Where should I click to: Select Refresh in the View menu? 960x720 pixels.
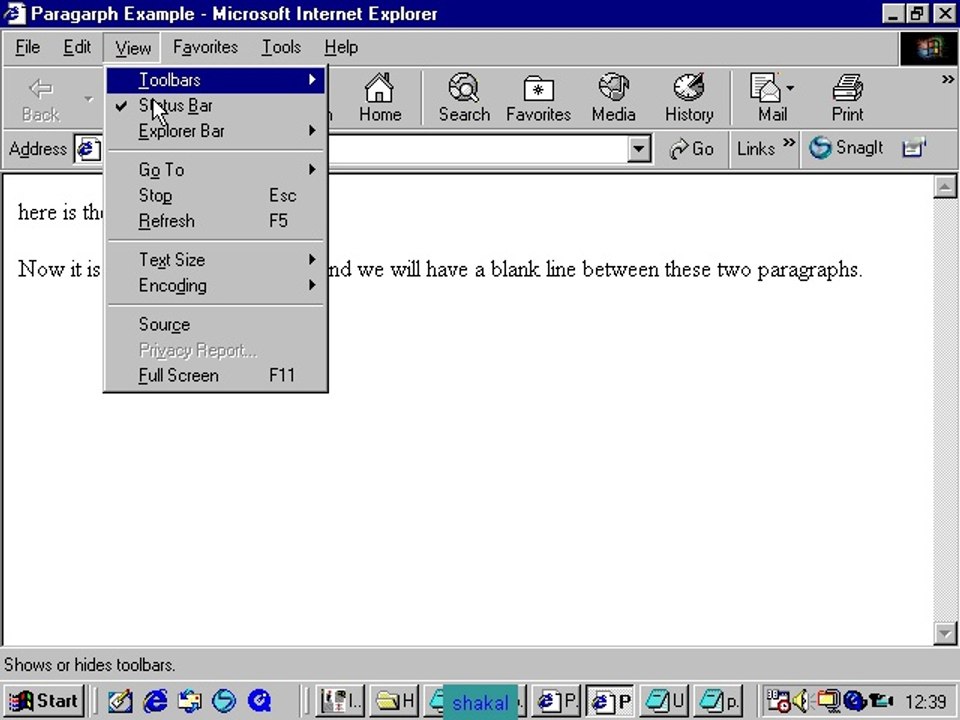pyautogui.click(x=216, y=221)
